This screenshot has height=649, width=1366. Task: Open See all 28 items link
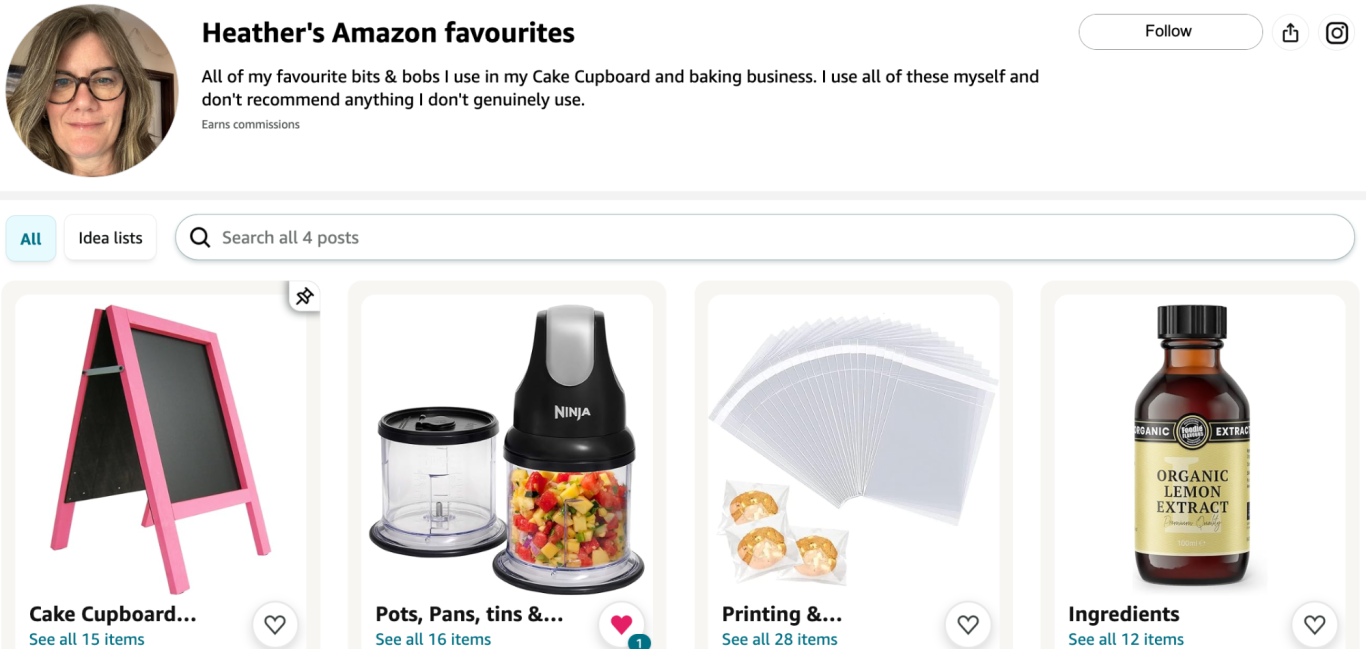tap(780, 639)
